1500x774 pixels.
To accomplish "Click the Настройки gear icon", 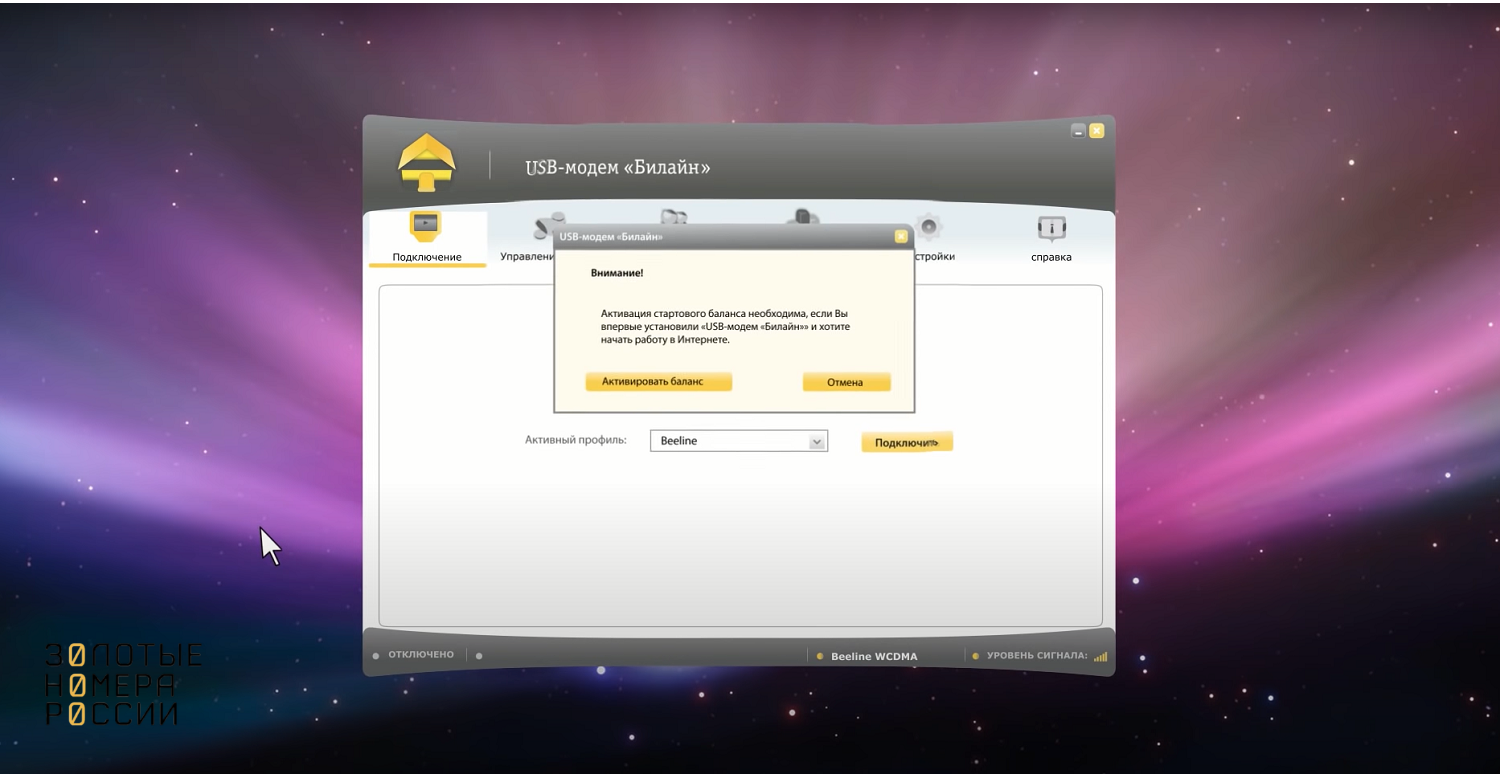I will (929, 228).
